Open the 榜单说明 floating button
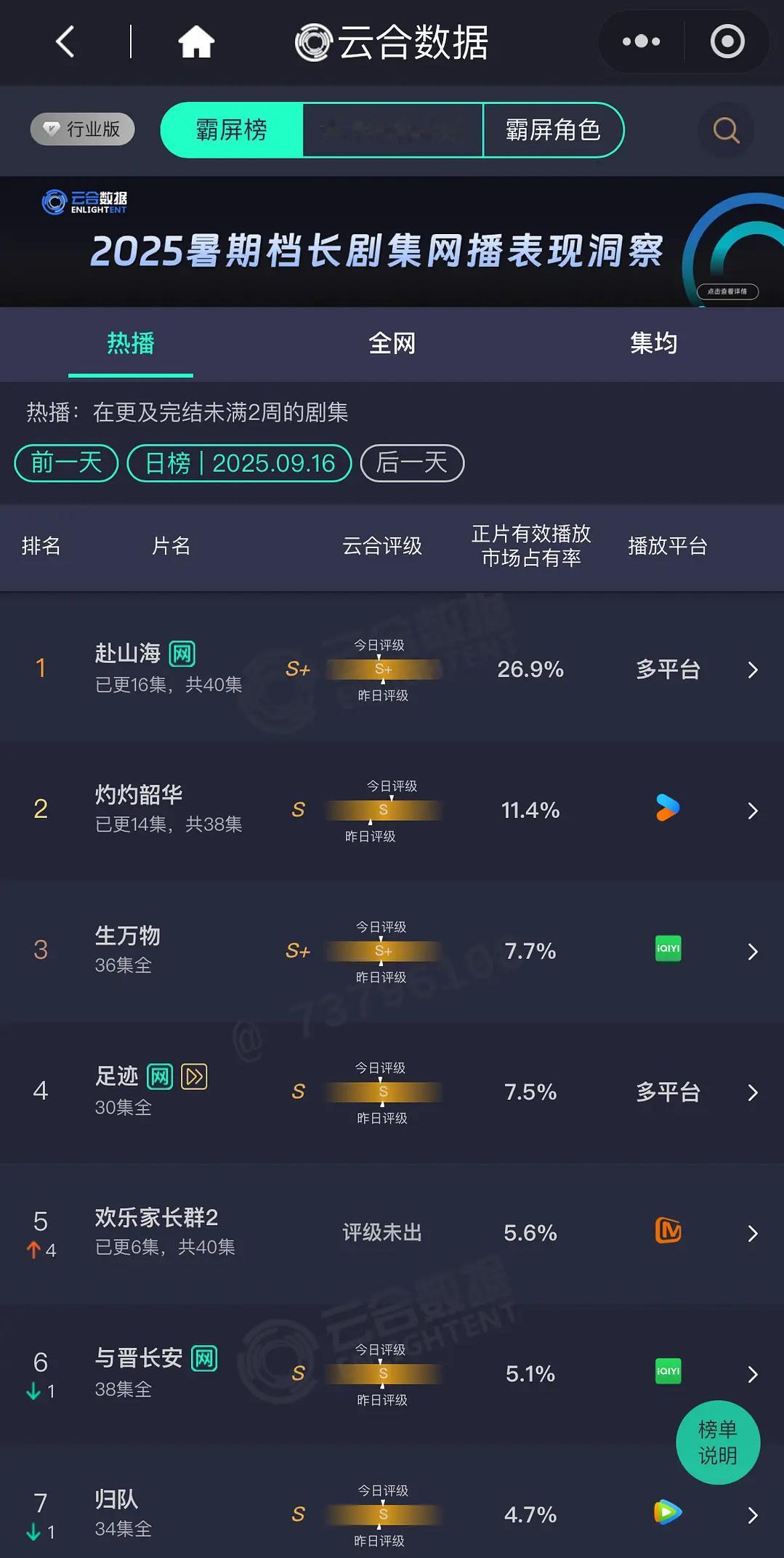 tap(718, 1442)
